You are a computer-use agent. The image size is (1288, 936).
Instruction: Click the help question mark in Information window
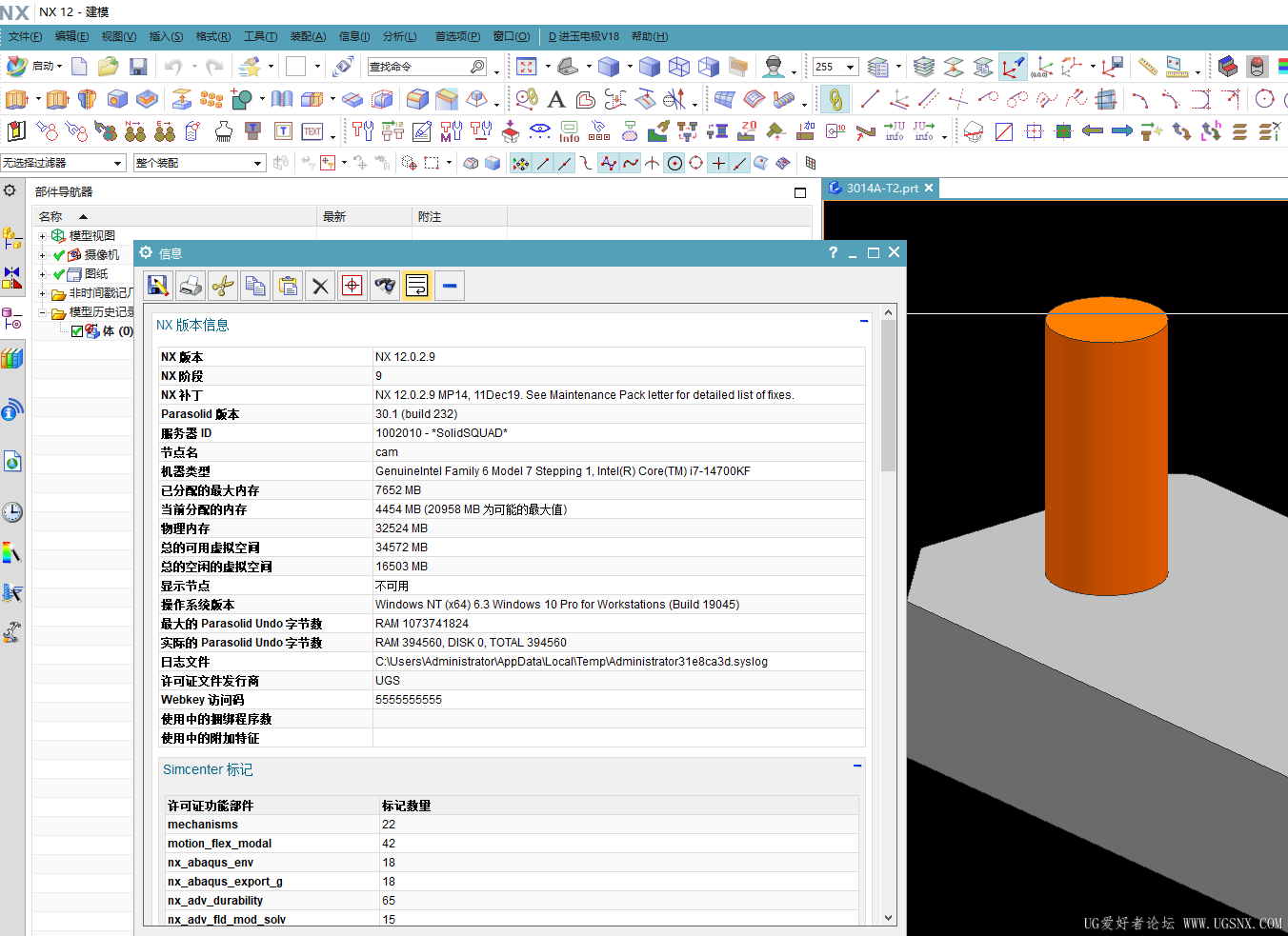coord(833,252)
